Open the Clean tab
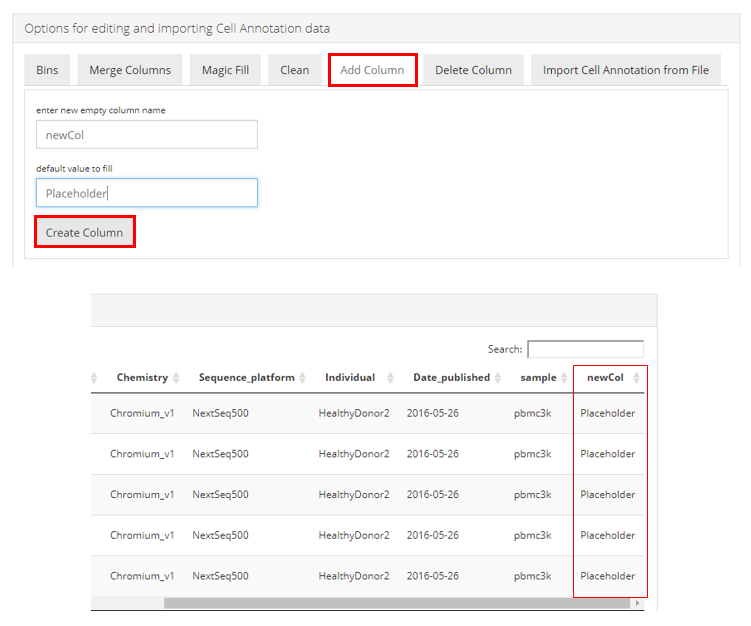 click(294, 70)
